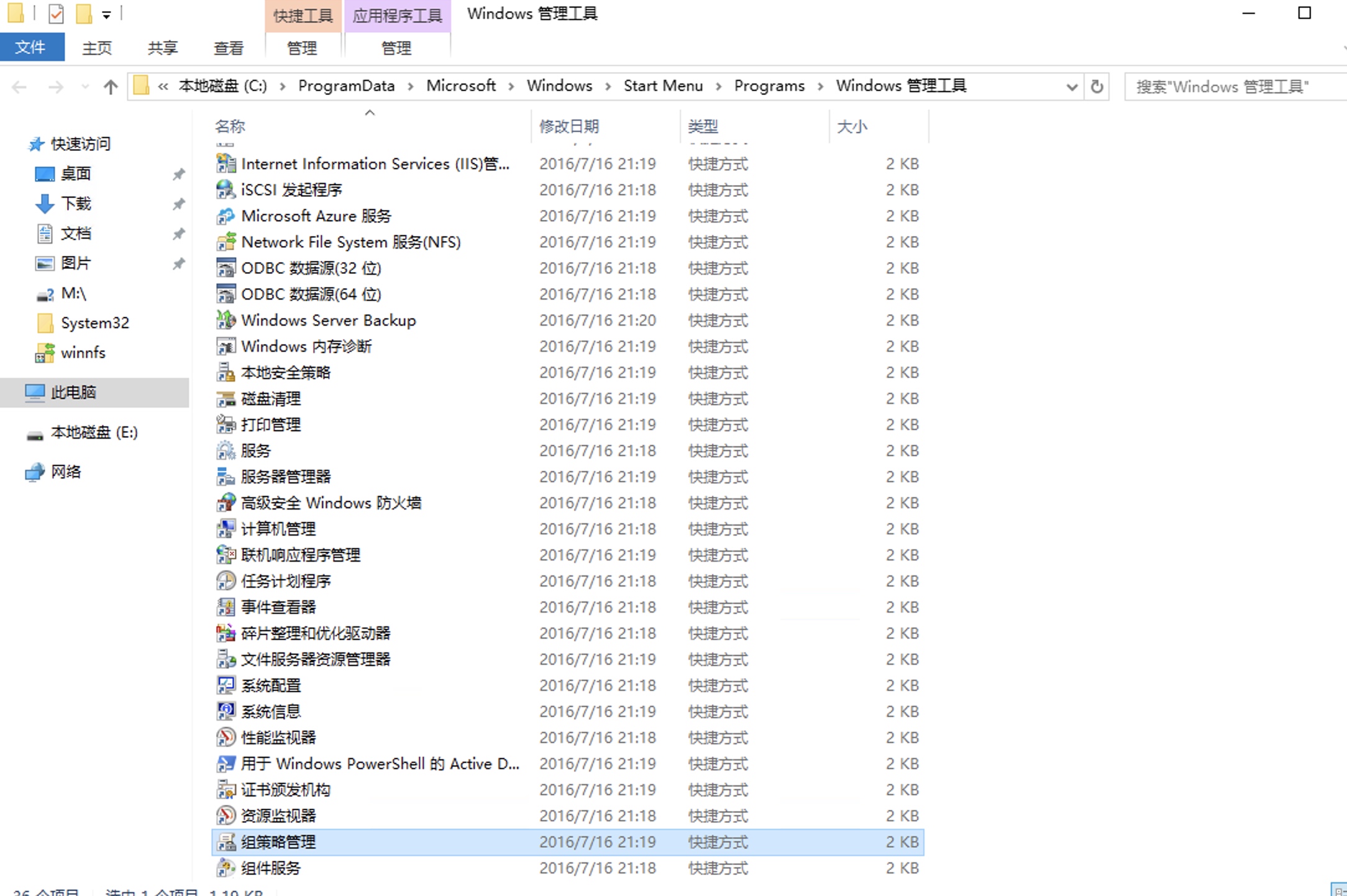Refresh the current folder view

(x=1097, y=87)
